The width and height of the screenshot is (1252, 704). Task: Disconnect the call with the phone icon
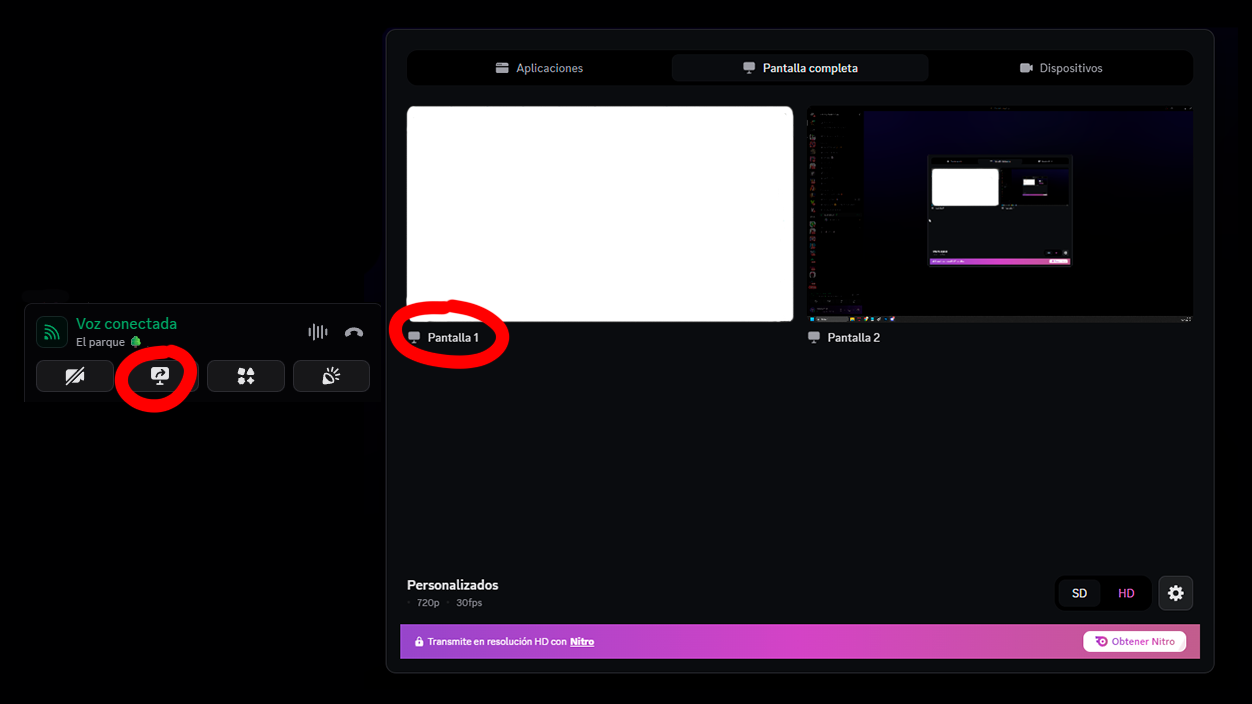point(354,331)
